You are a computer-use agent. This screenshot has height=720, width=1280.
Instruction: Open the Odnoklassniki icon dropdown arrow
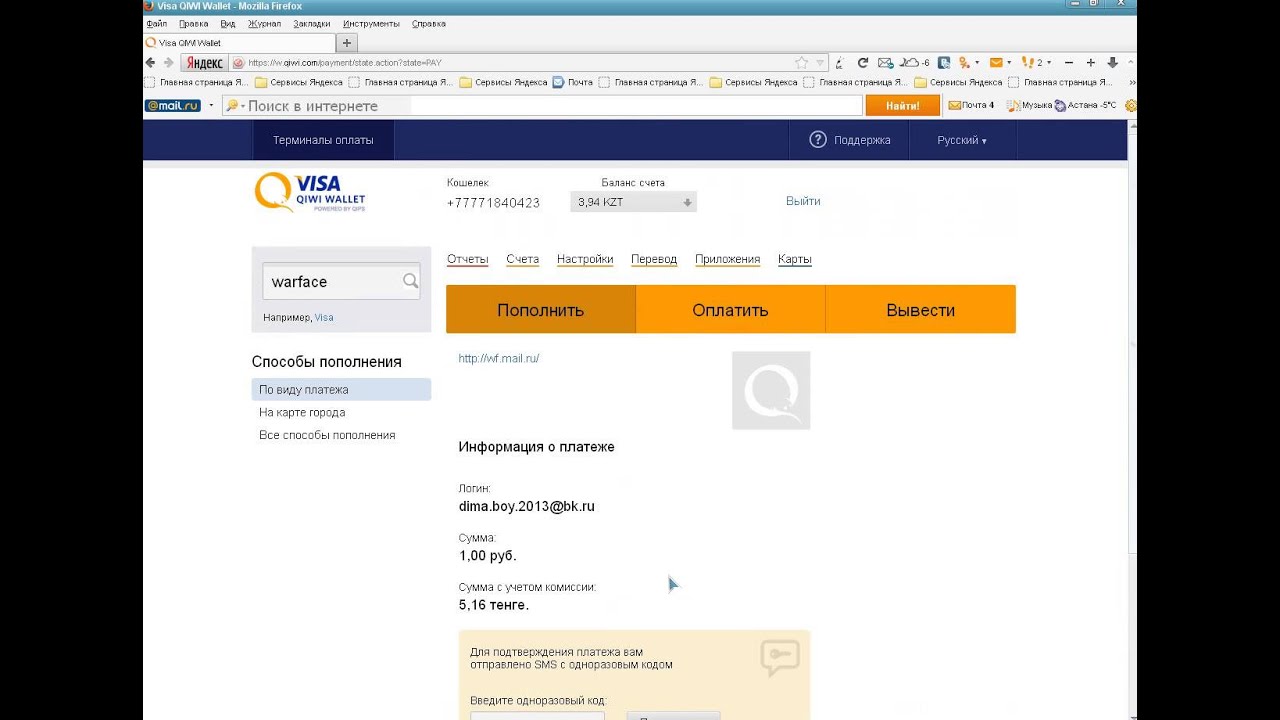click(977, 62)
